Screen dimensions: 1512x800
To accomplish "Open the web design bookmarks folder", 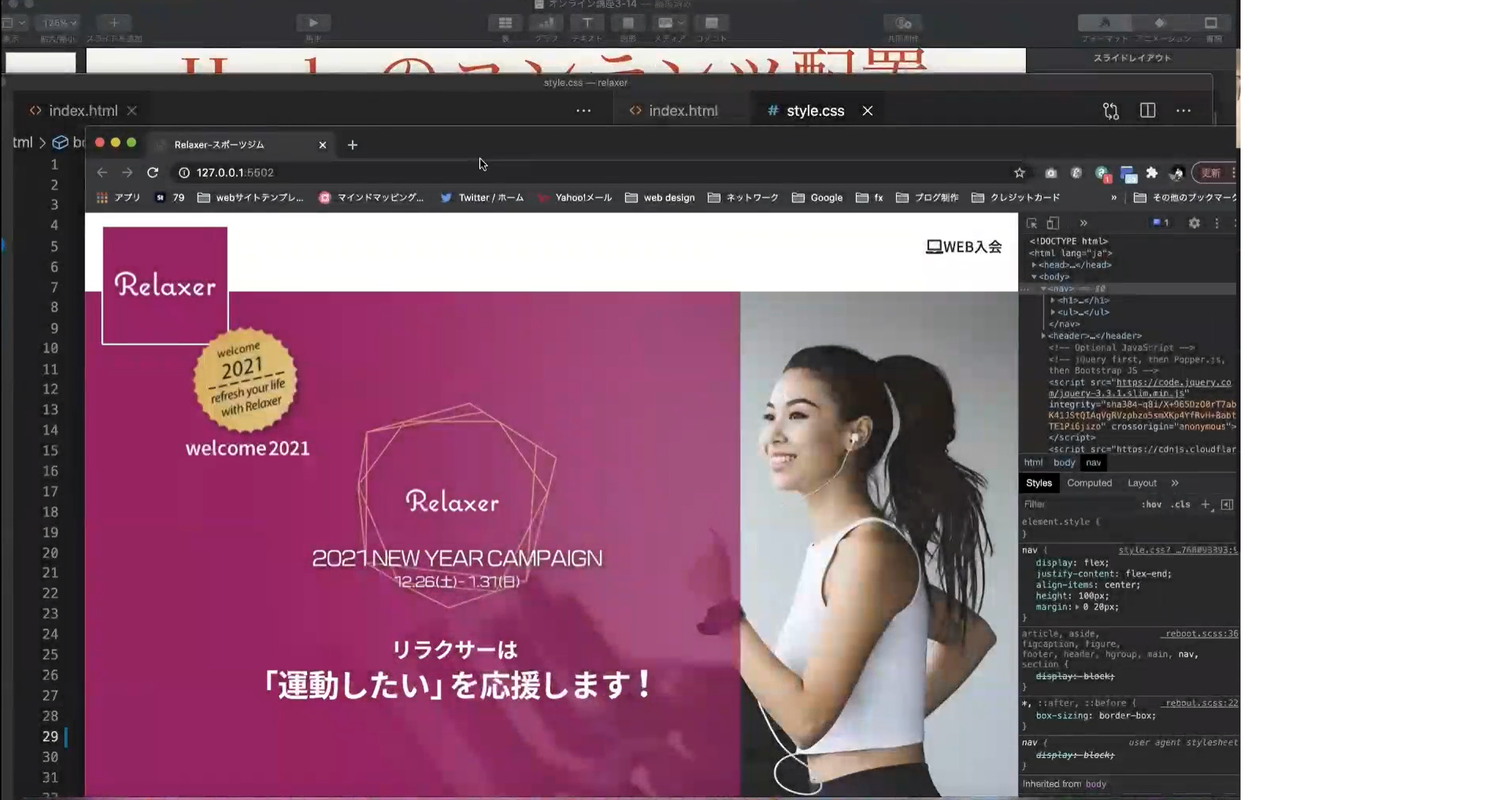I will tap(659, 198).
